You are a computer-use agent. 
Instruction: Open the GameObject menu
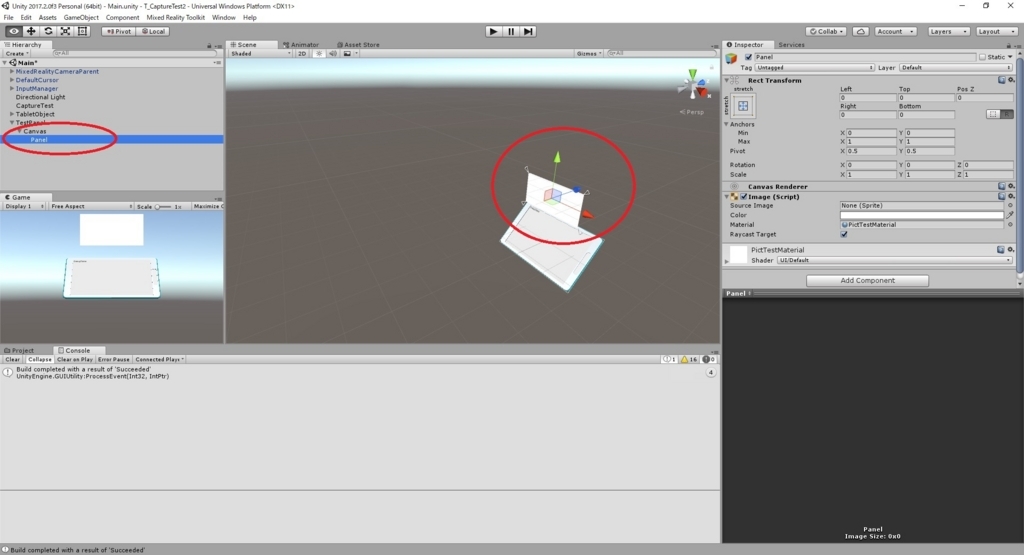(81, 18)
